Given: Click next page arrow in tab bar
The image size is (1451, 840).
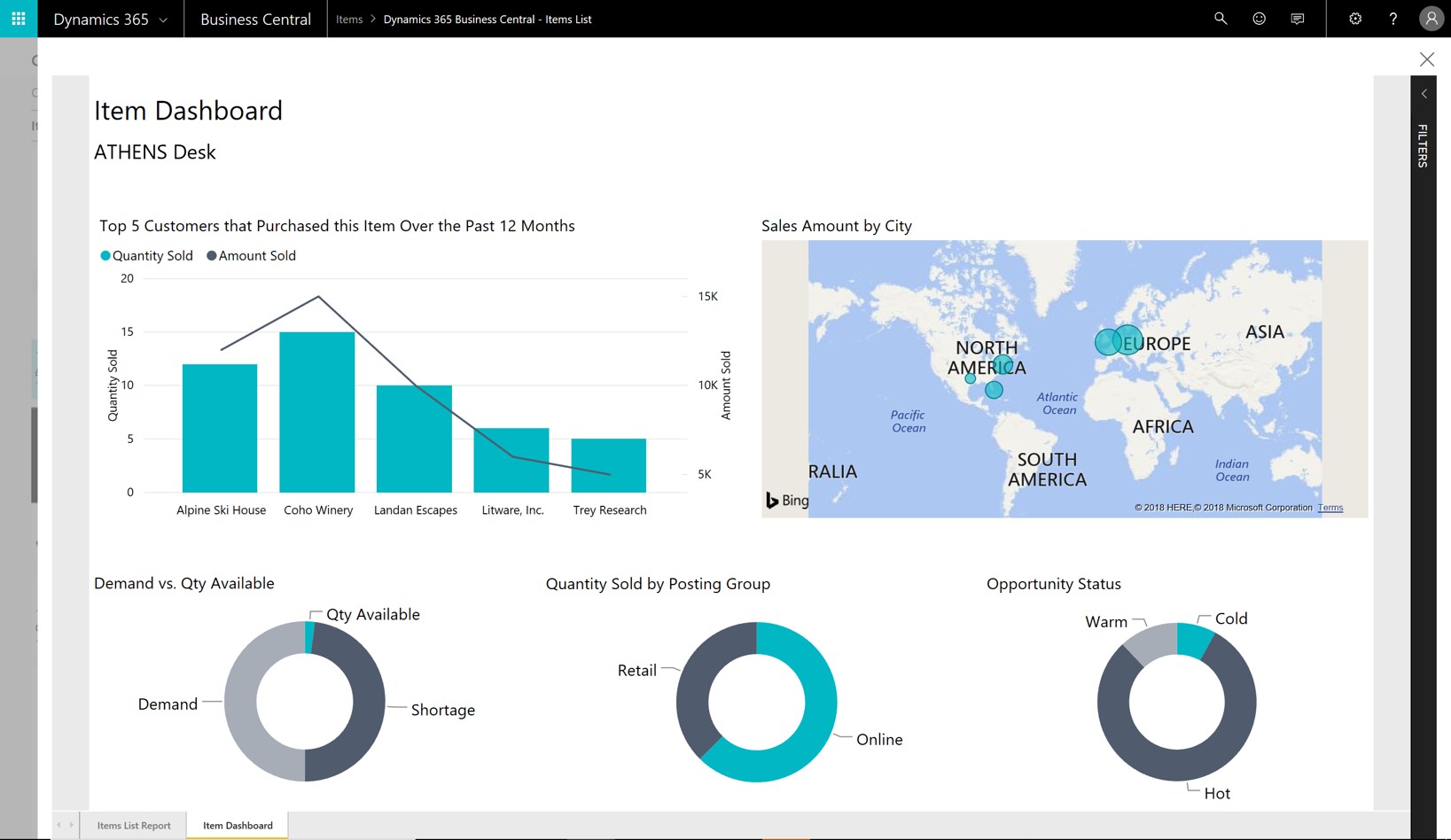Looking at the screenshot, I should (x=72, y=825).
